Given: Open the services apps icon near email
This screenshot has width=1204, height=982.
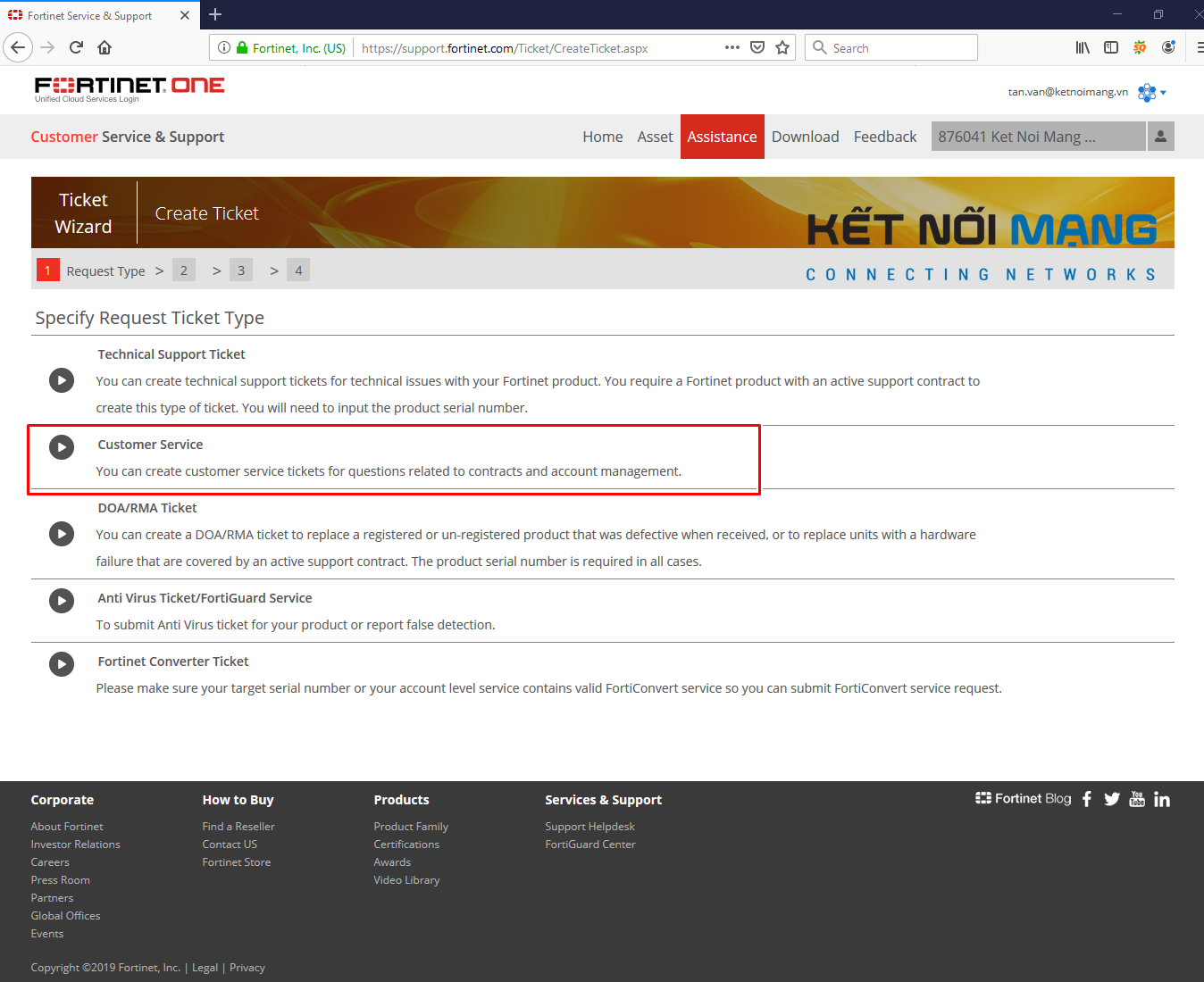Looking at the screenshot, I should coord(1148,92).
